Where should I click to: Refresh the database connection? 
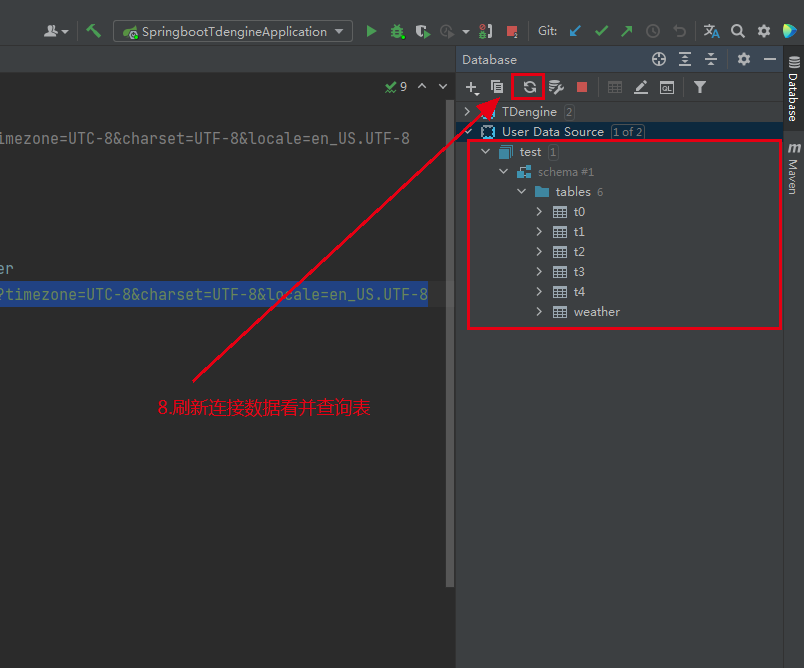point(529,87)
